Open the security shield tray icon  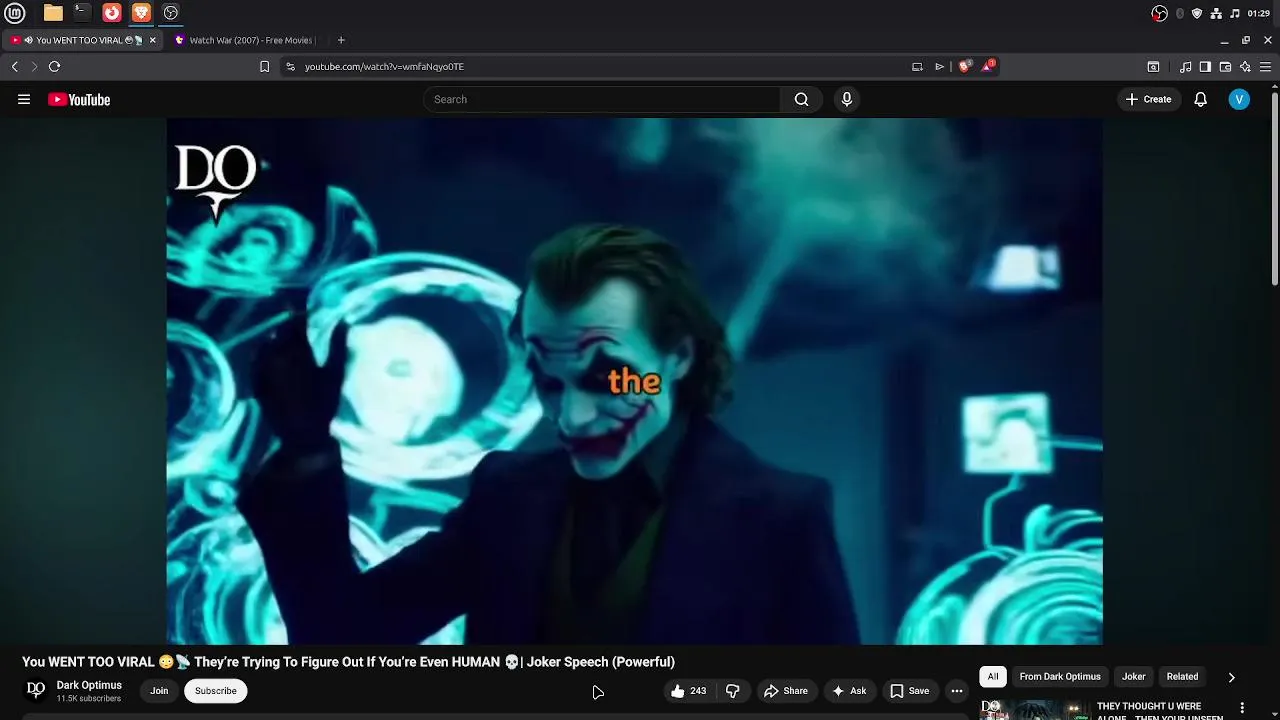(1197, 13)
